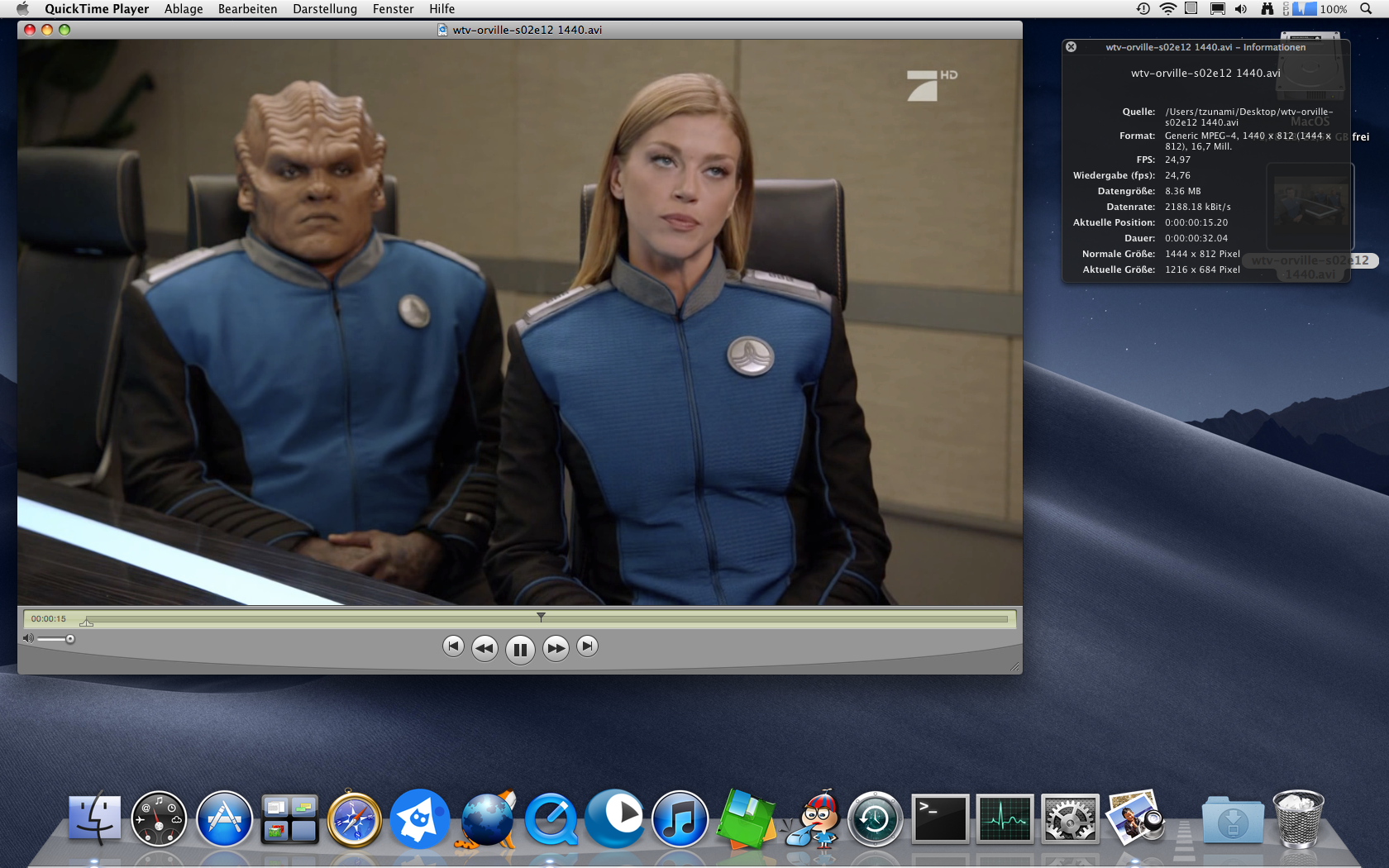Open the Bearbeiten menu
The width and height of the screenshot is (1389, 868).
point(247,9)
